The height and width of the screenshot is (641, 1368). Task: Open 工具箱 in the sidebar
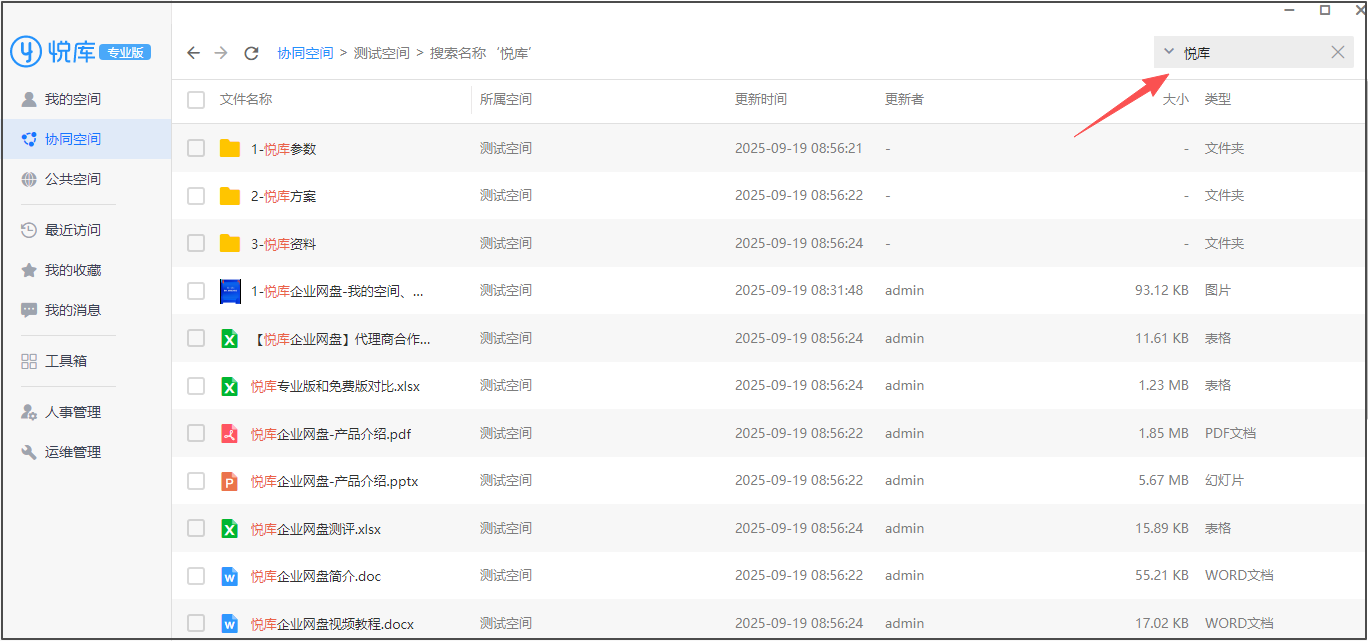coord(86,361)
